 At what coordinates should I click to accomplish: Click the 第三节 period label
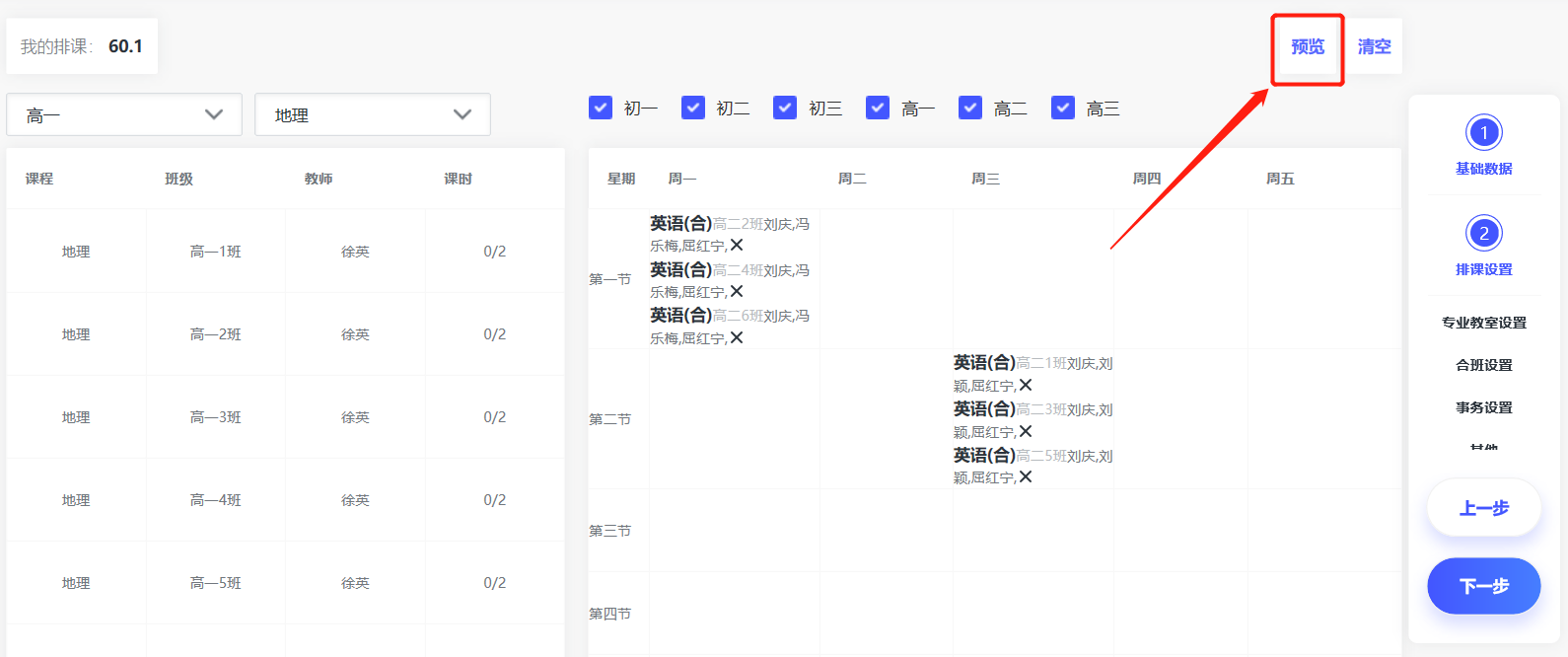[x=610, y=531]
